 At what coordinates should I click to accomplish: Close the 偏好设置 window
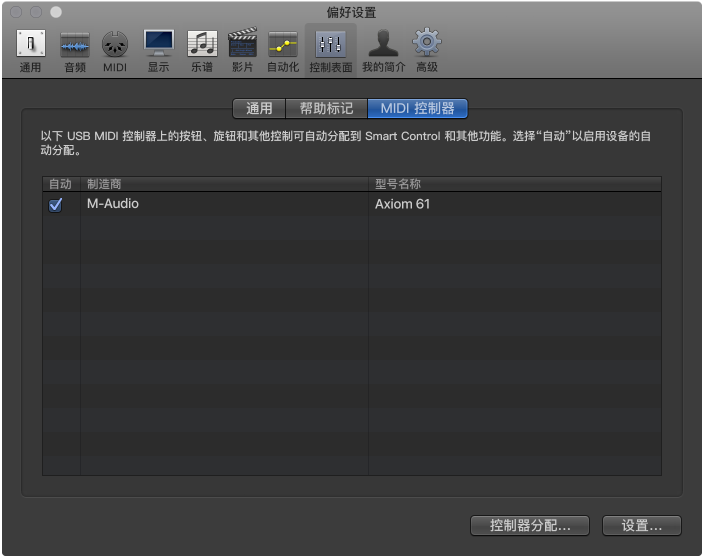click(x=16, y=12)
